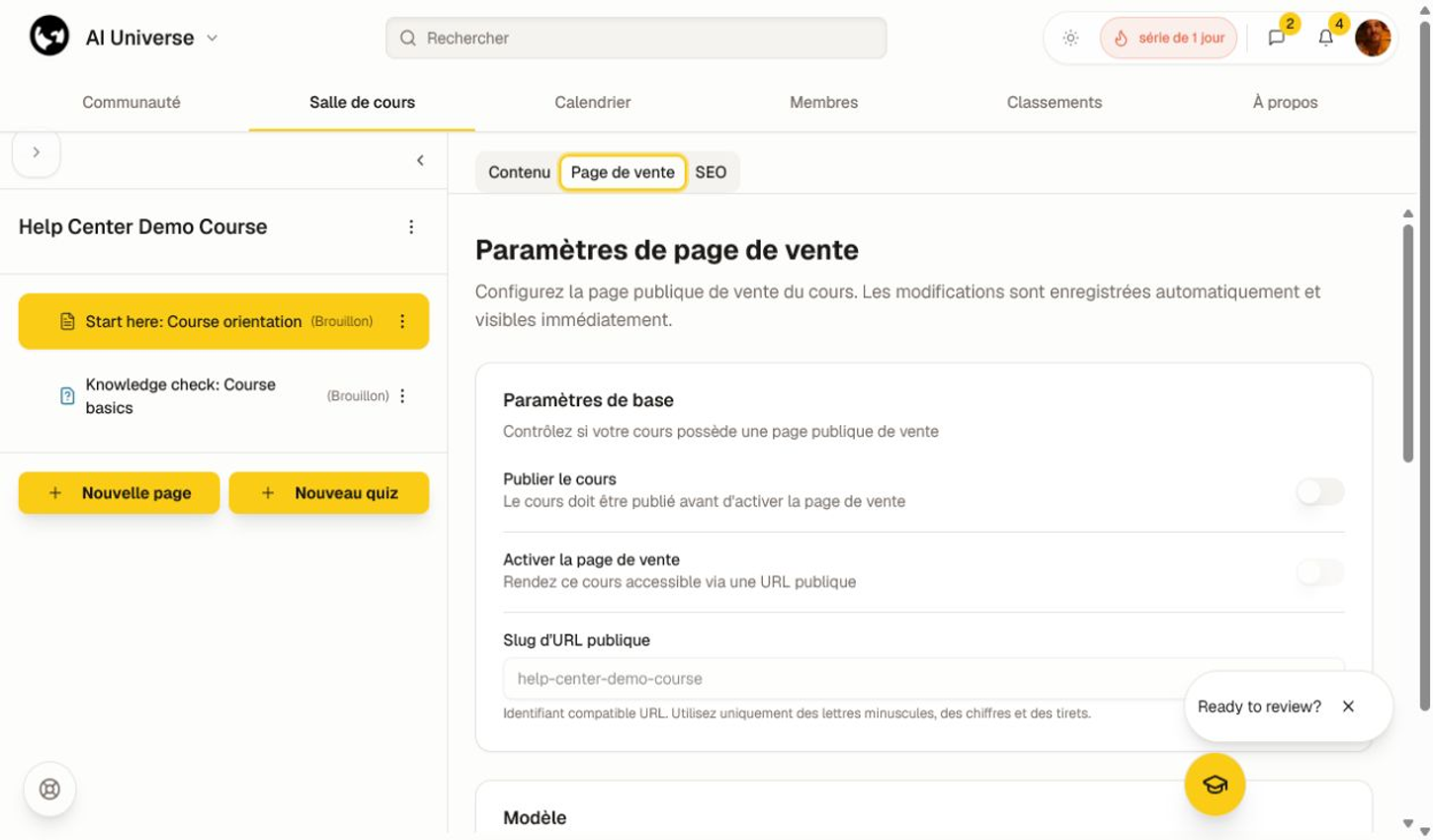Screen dimensions: 1433x840
Task: Open the Classements tab
Action: click(x=1054, y=102)
